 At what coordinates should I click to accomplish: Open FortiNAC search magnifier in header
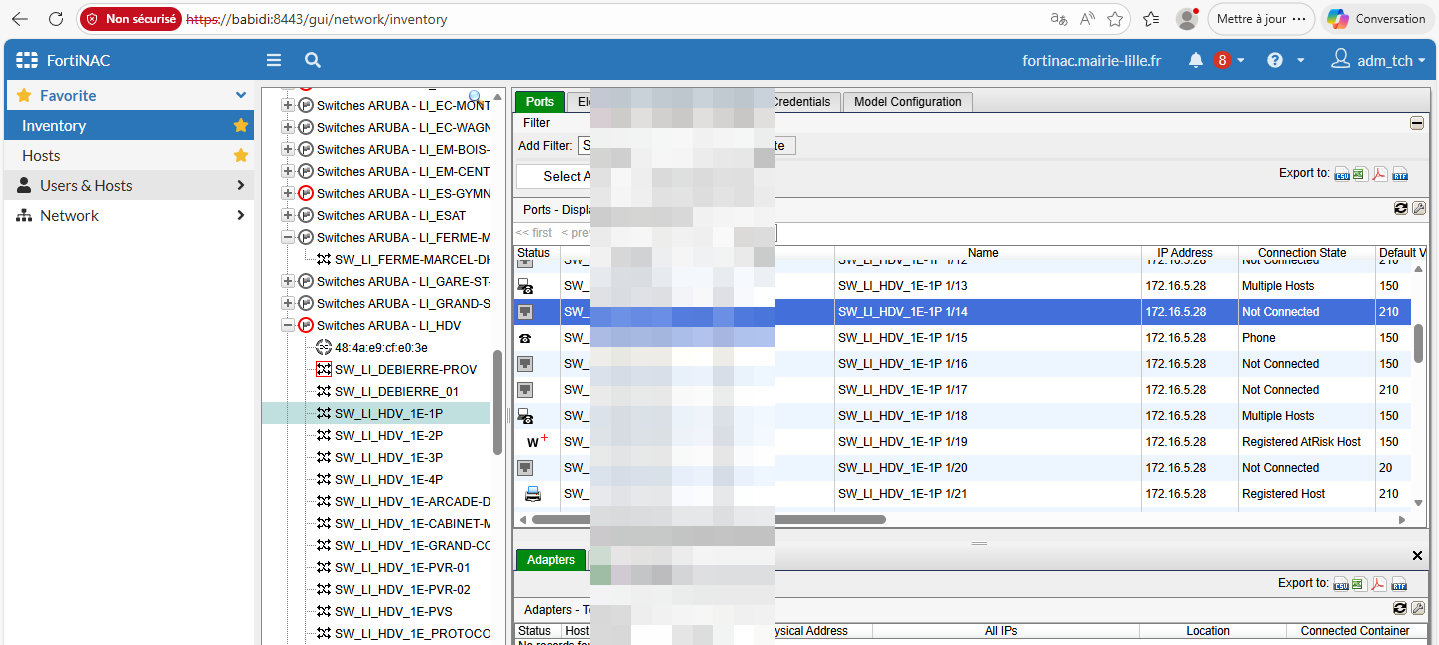coord(313,60)
